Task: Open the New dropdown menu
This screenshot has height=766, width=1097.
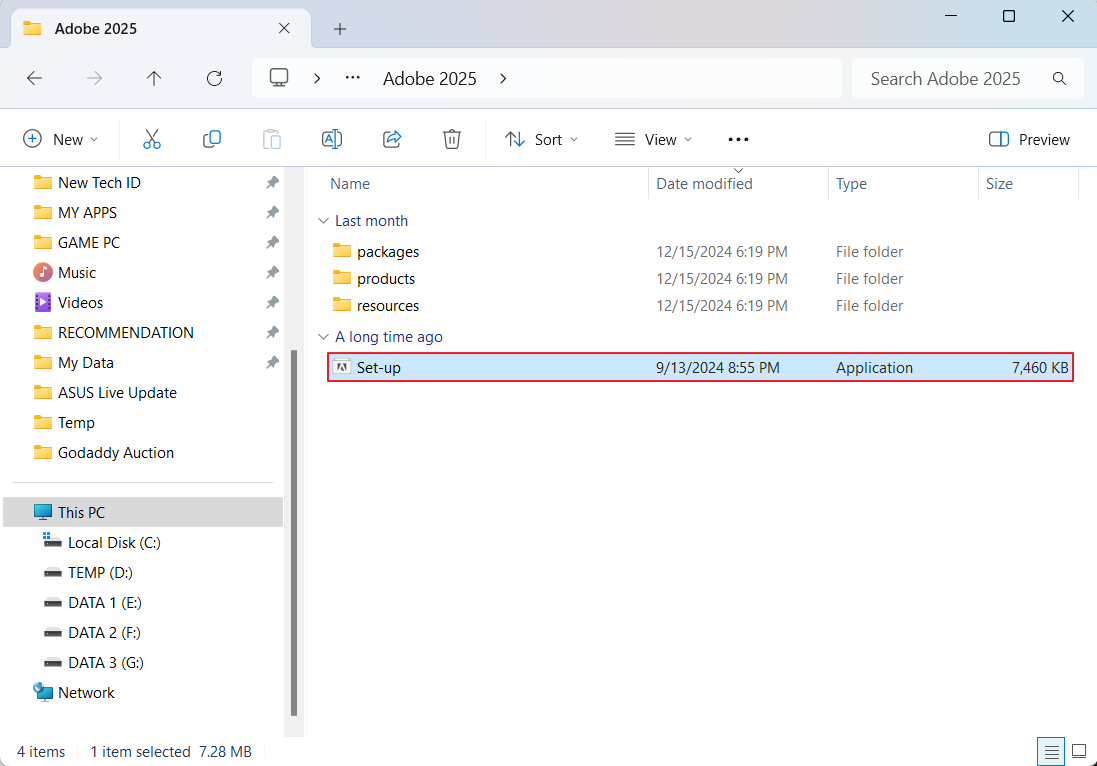Action: coord(61,139)
